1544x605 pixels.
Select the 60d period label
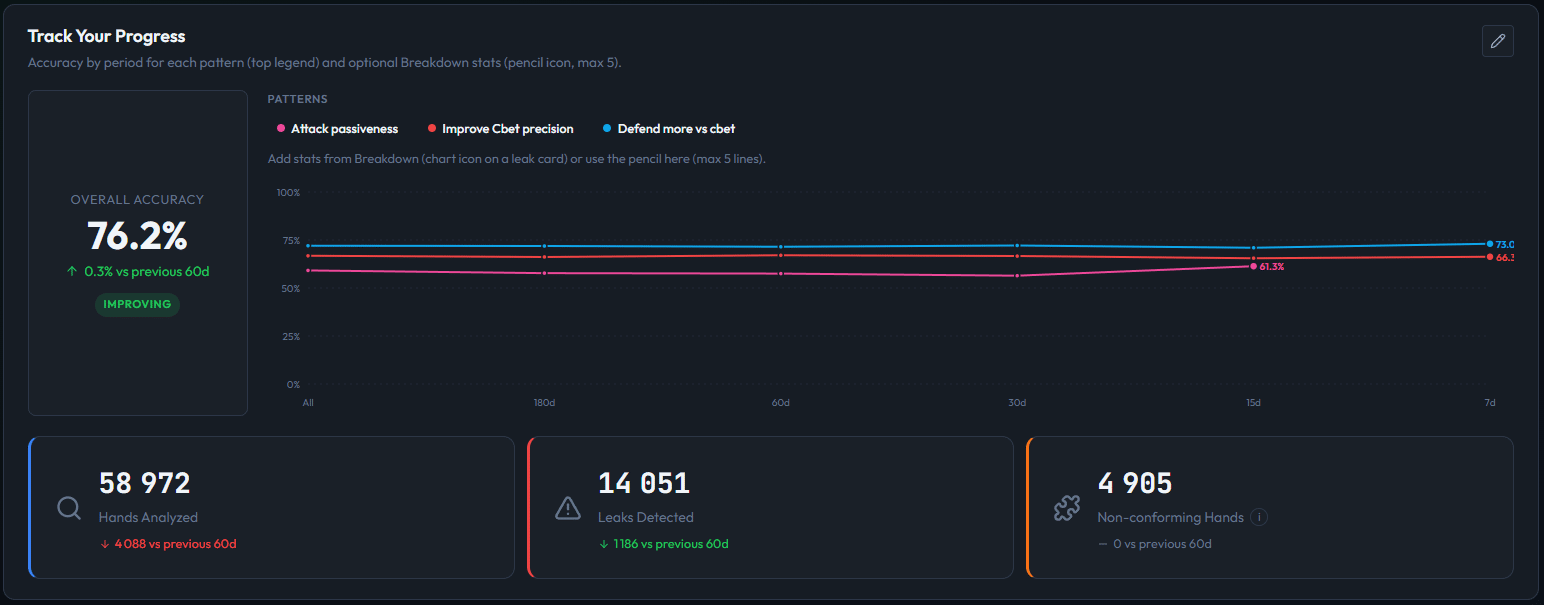(781, 402)
